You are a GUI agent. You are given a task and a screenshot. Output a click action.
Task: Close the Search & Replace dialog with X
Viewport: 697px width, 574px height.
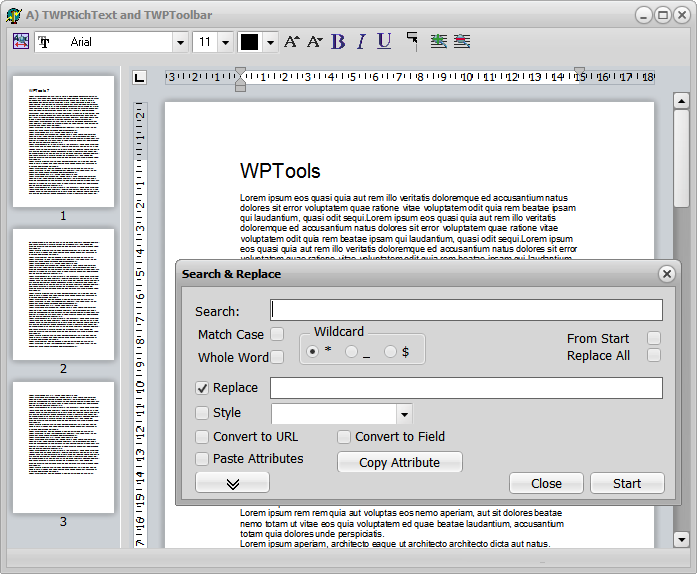coord(667,274)
